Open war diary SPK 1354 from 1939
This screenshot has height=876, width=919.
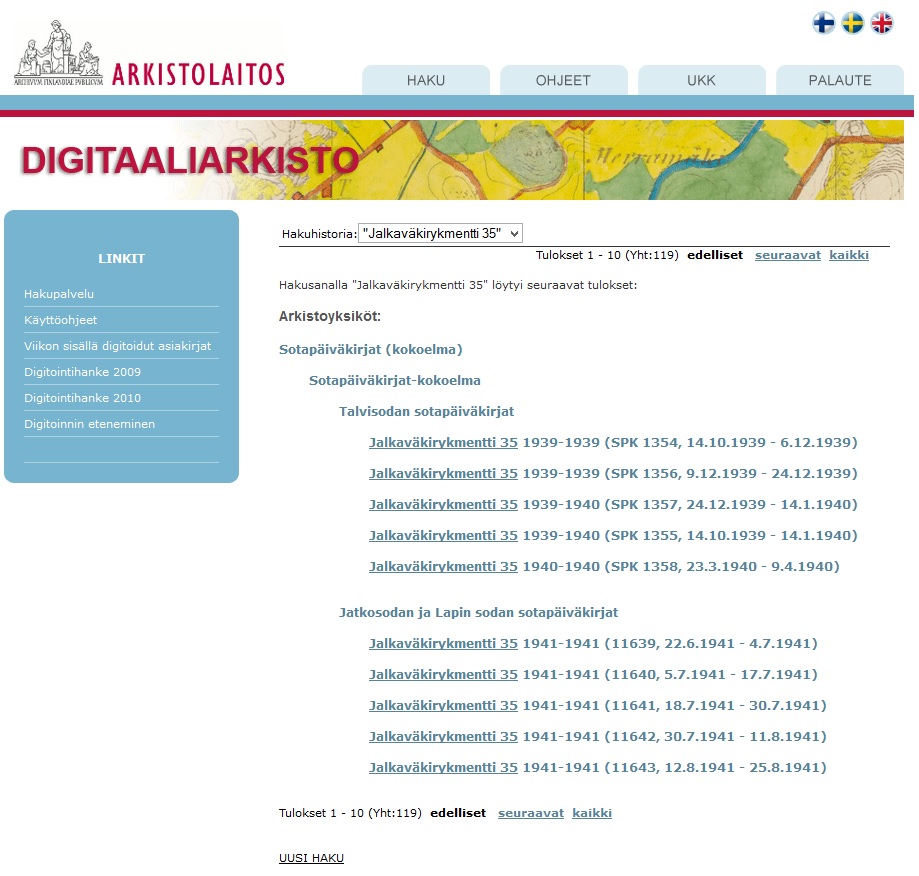(x=443, y=442)
